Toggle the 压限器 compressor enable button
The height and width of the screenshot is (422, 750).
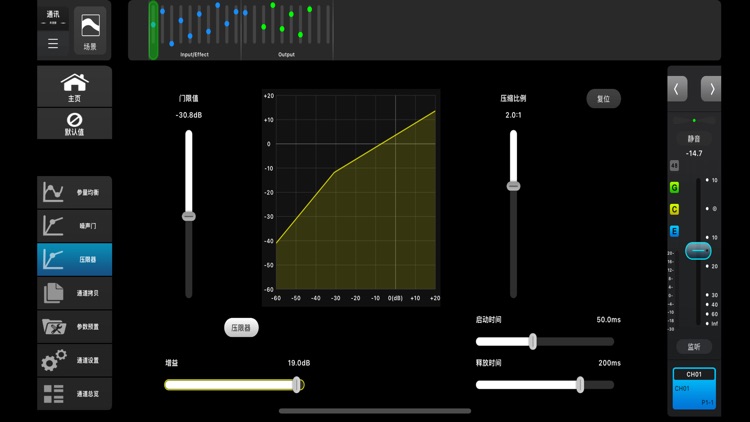(241, 328)
